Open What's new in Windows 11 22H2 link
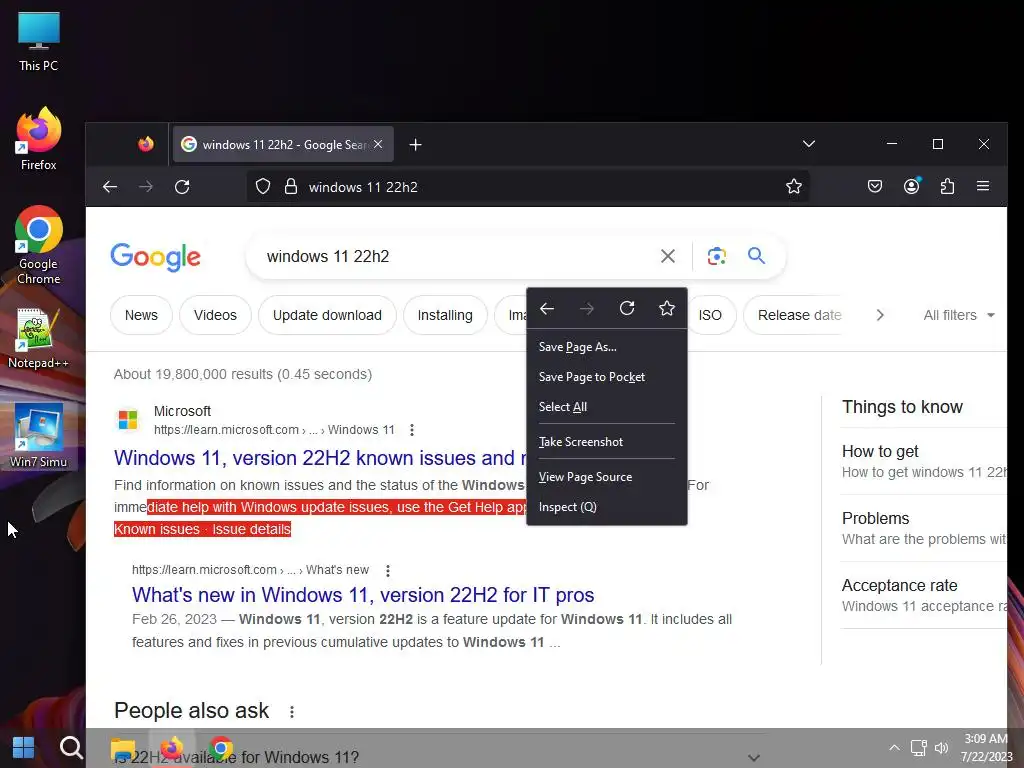This screenshot has height=768, width=1024. click(x=363, y=595)
